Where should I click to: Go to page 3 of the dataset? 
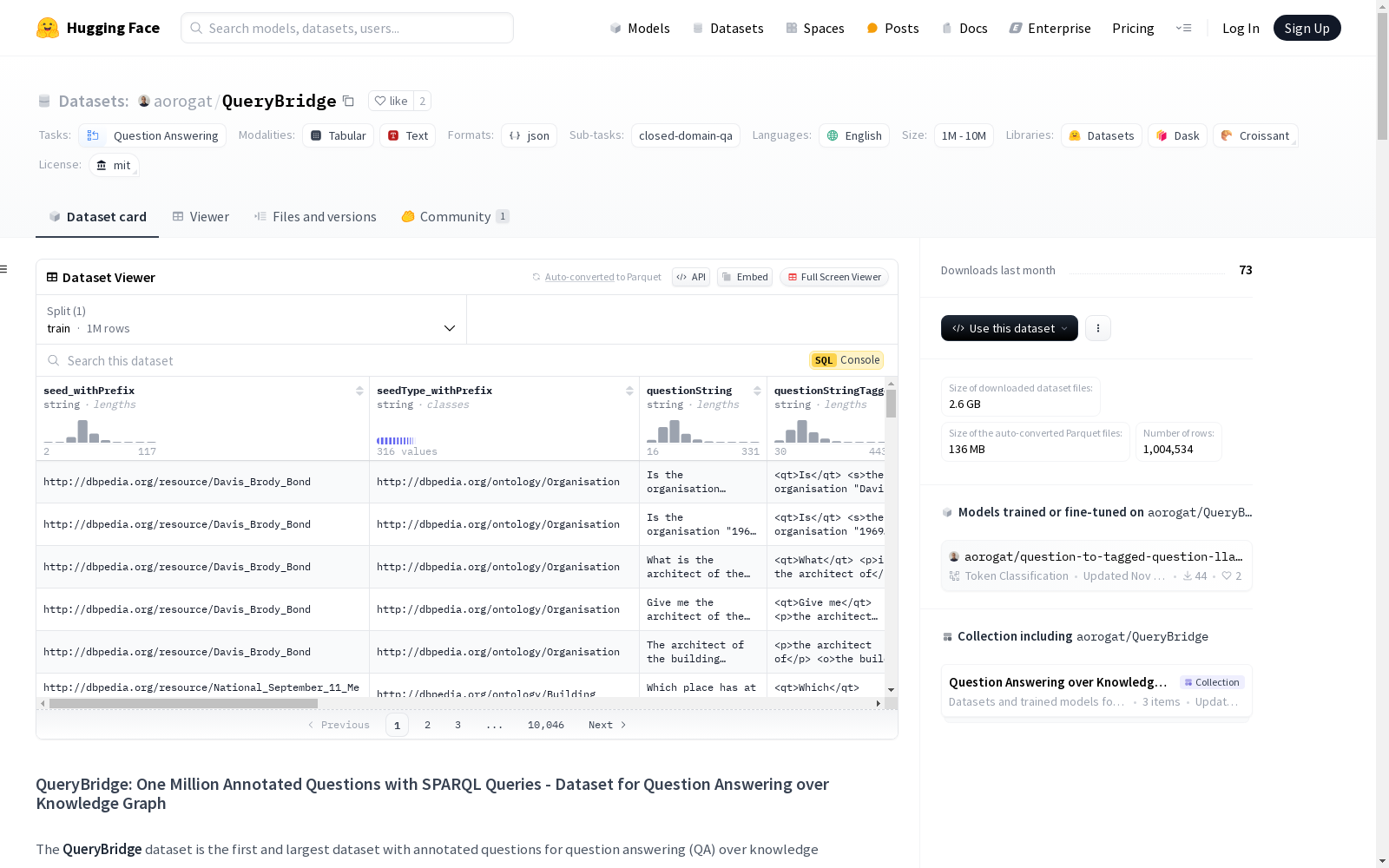click(x=458, y=725)
